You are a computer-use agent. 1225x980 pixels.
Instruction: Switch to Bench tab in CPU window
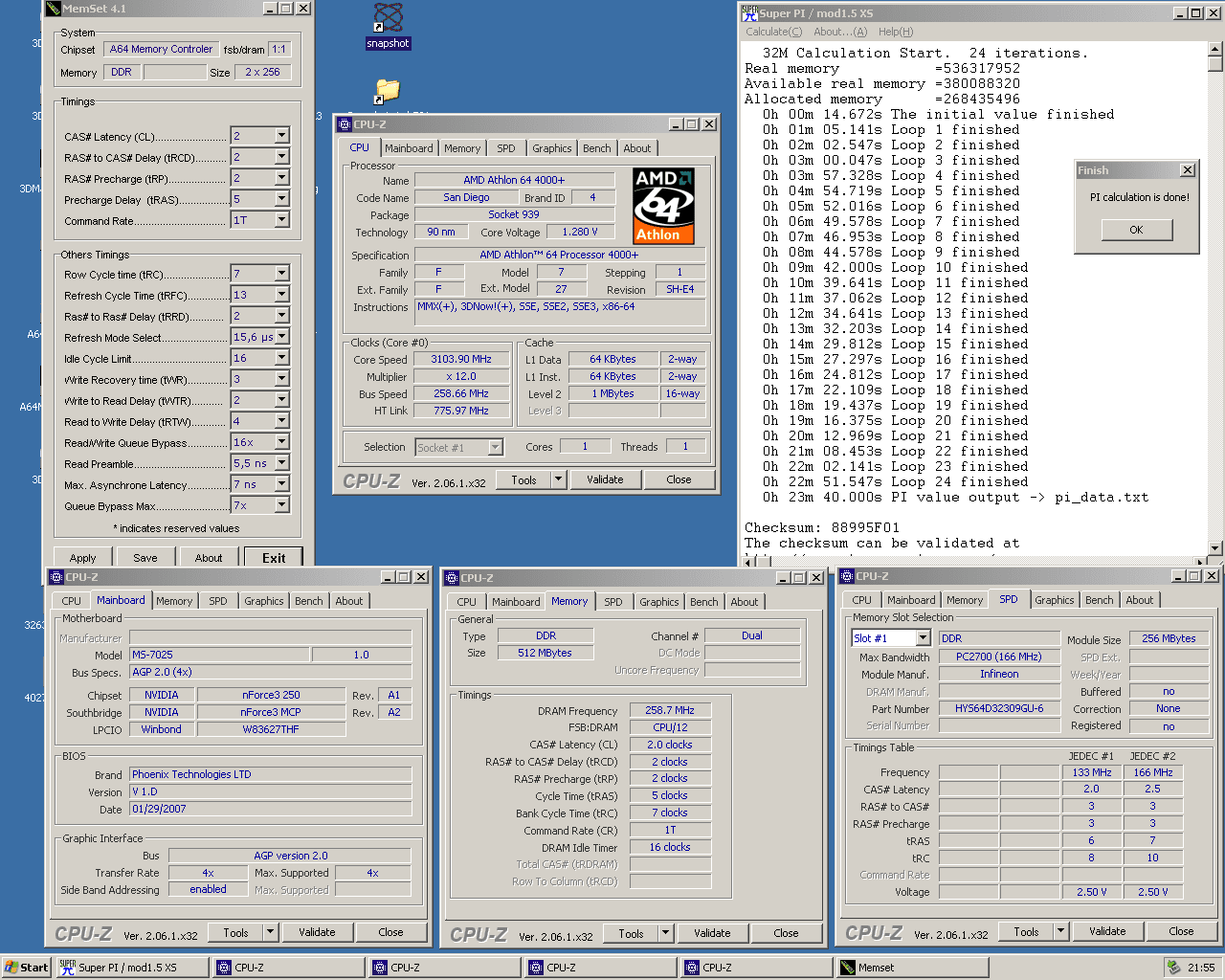(x=596, y=148)
